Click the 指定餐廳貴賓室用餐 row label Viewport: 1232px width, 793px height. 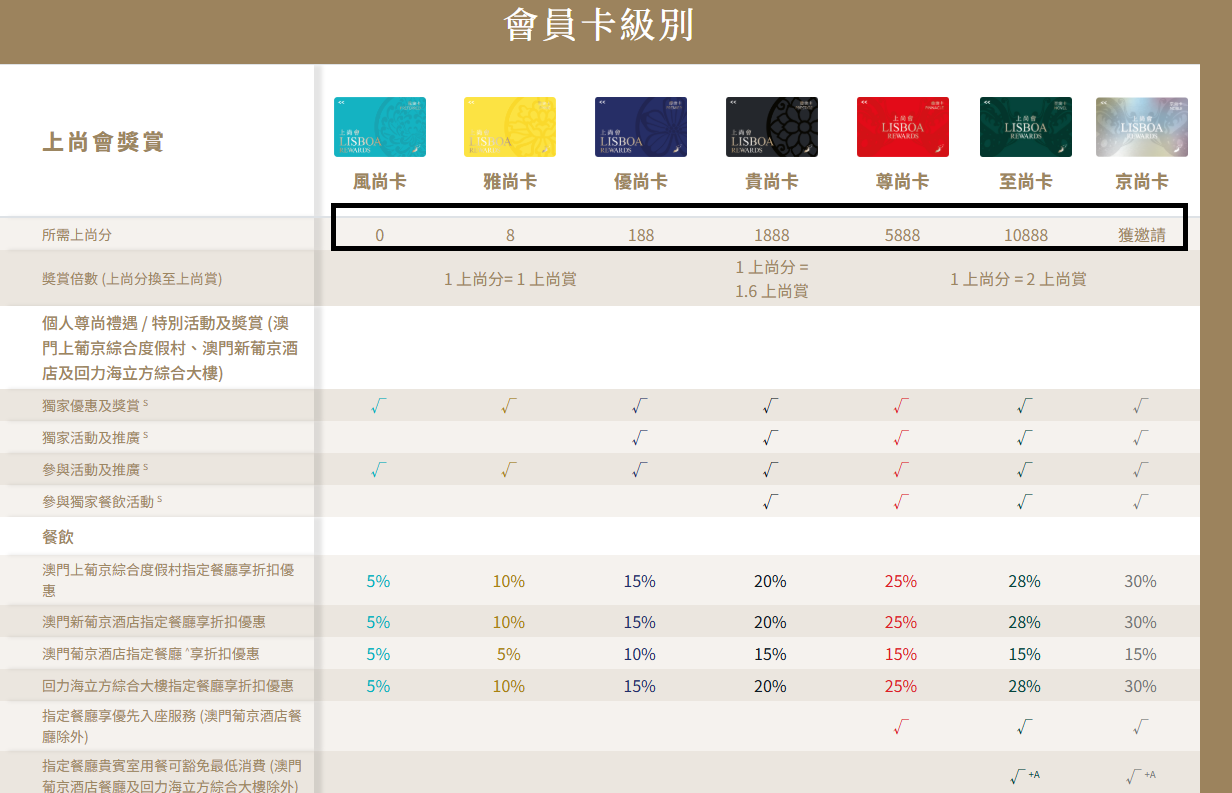[171, 776]
